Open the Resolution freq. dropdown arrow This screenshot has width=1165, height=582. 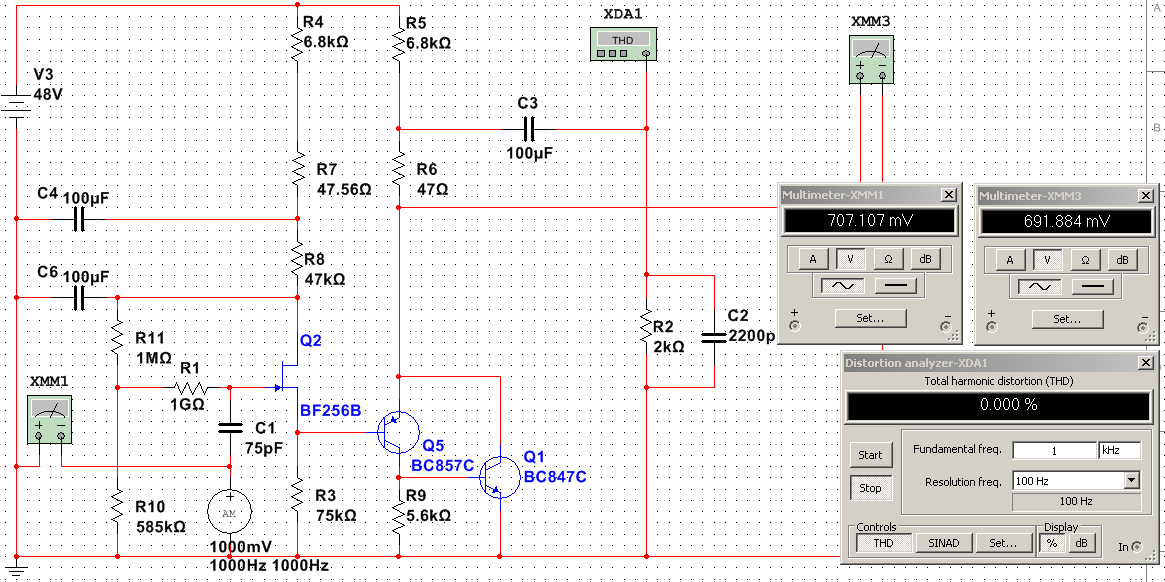point(1132,480)
